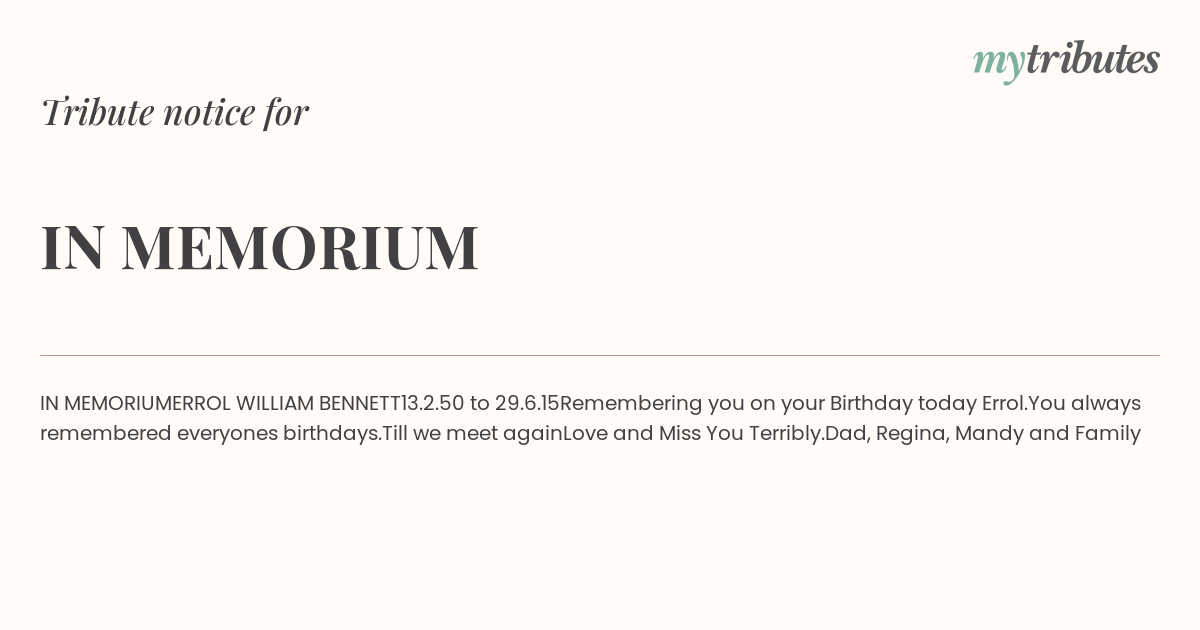Viewport: 1200px width, 630px height.
Task: Click the phrase "today Errol"
Action: pos(971,404)
